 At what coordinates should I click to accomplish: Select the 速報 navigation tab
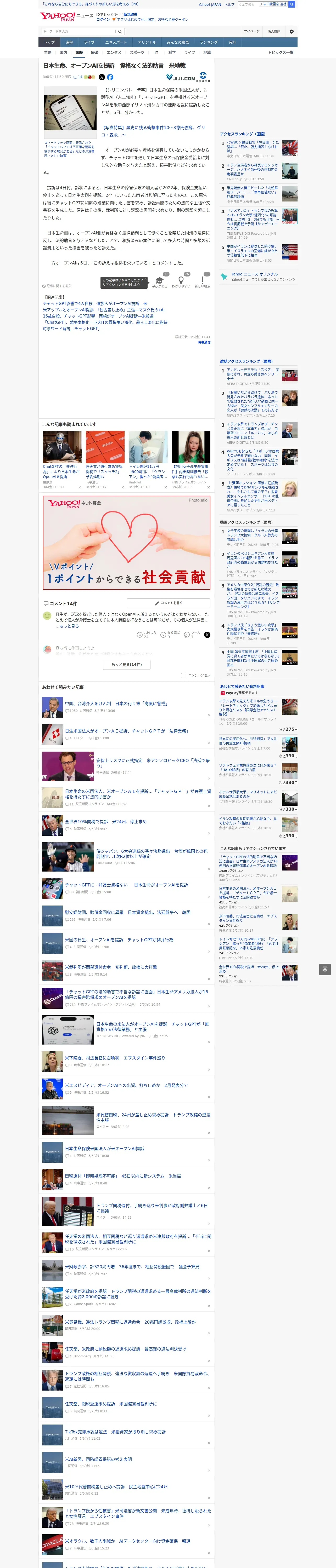pyautogui.click(x=69, y=42)
